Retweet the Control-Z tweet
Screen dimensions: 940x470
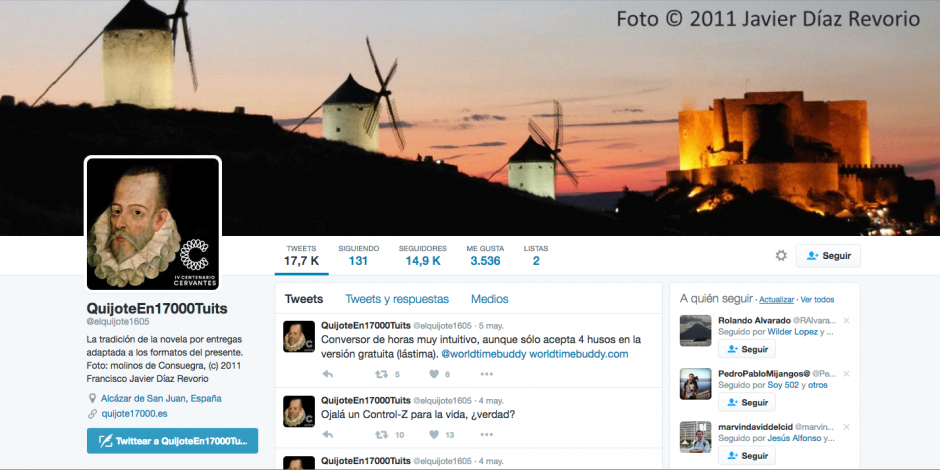click(381, 435)
